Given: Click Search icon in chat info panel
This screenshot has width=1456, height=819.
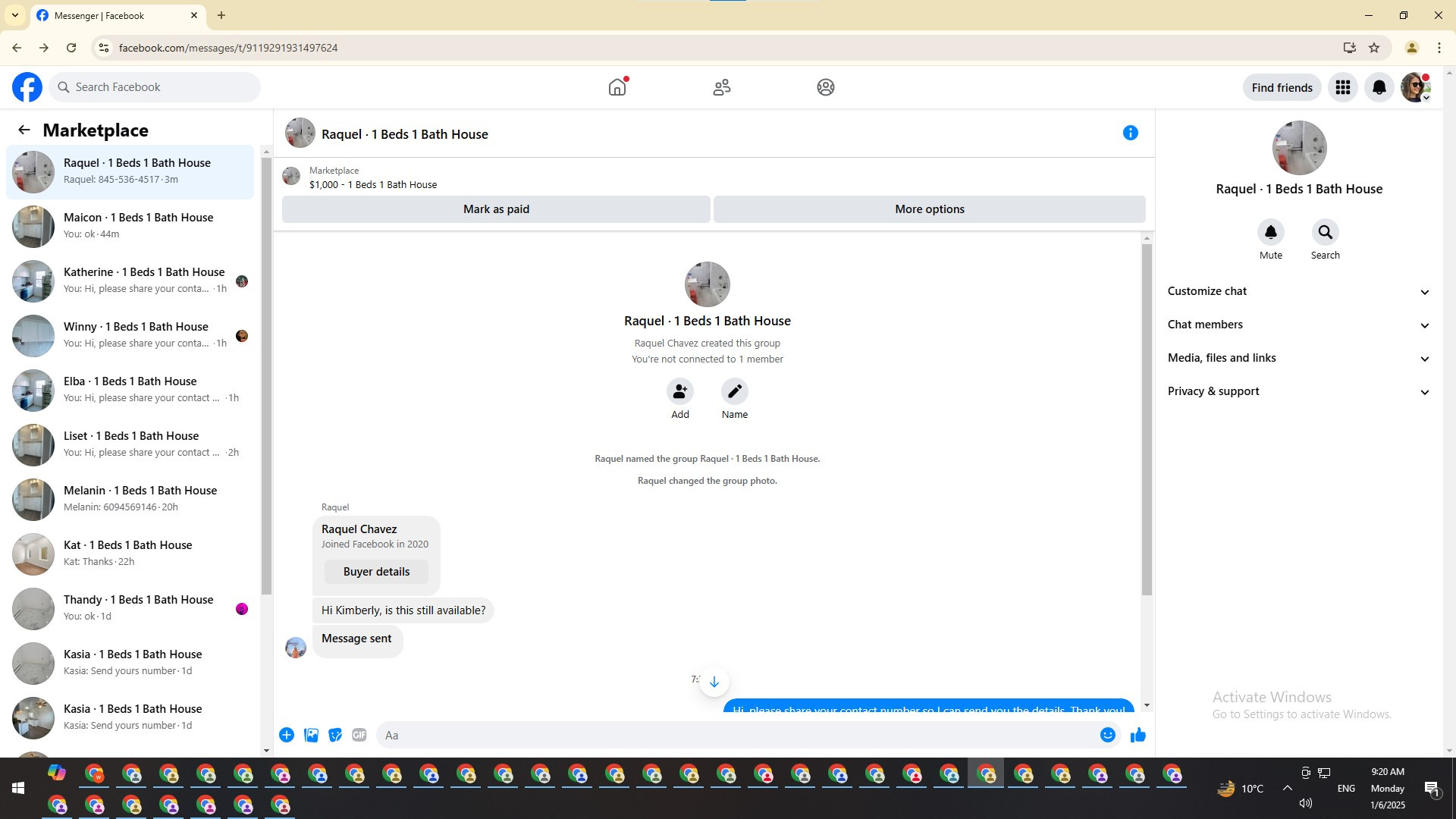Looking at the screenshot, I should (x=1325, y=233).
